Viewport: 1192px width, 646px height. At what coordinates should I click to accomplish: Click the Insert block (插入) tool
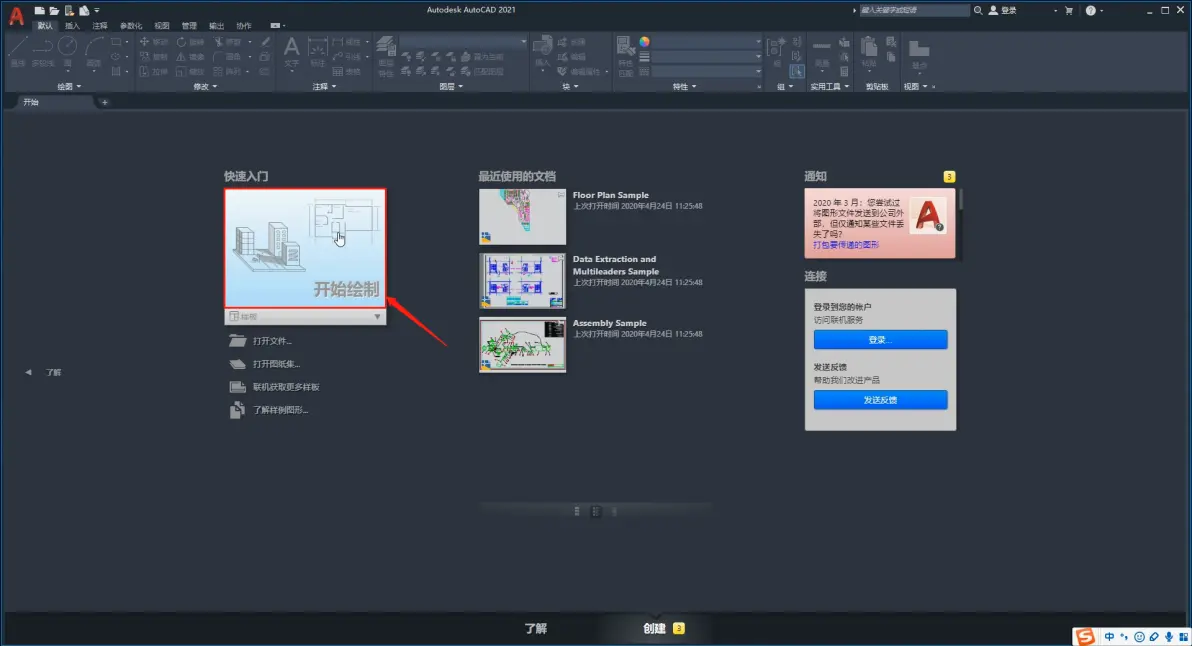[x=542, y=53]
